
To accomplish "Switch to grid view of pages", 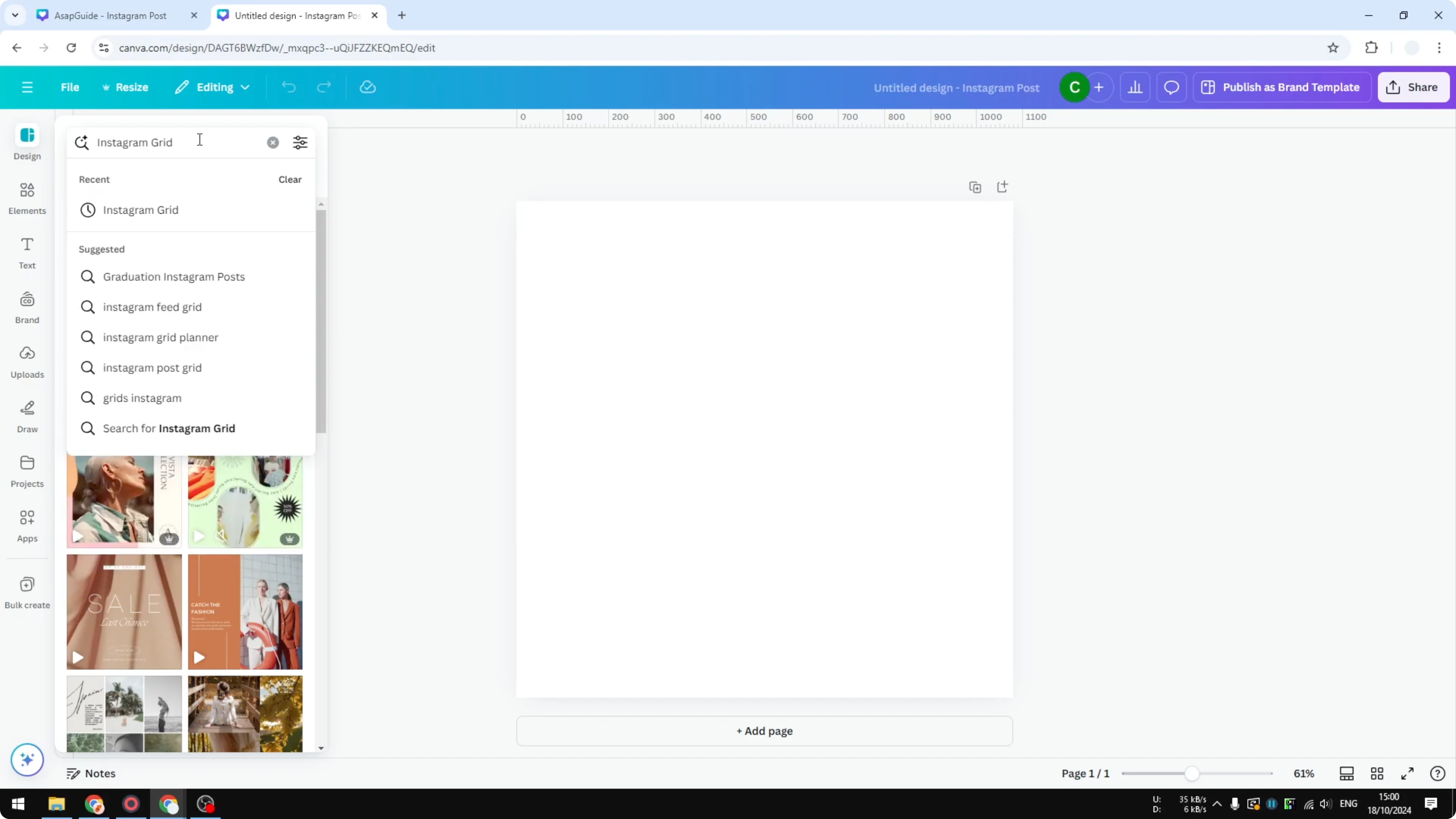I will click(x=1377, y=773).
